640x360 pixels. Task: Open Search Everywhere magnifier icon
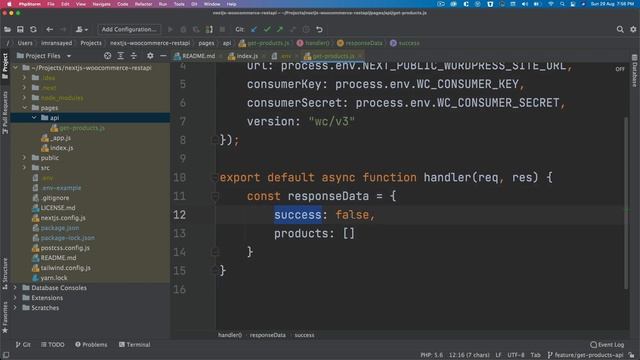click(620, 29)
